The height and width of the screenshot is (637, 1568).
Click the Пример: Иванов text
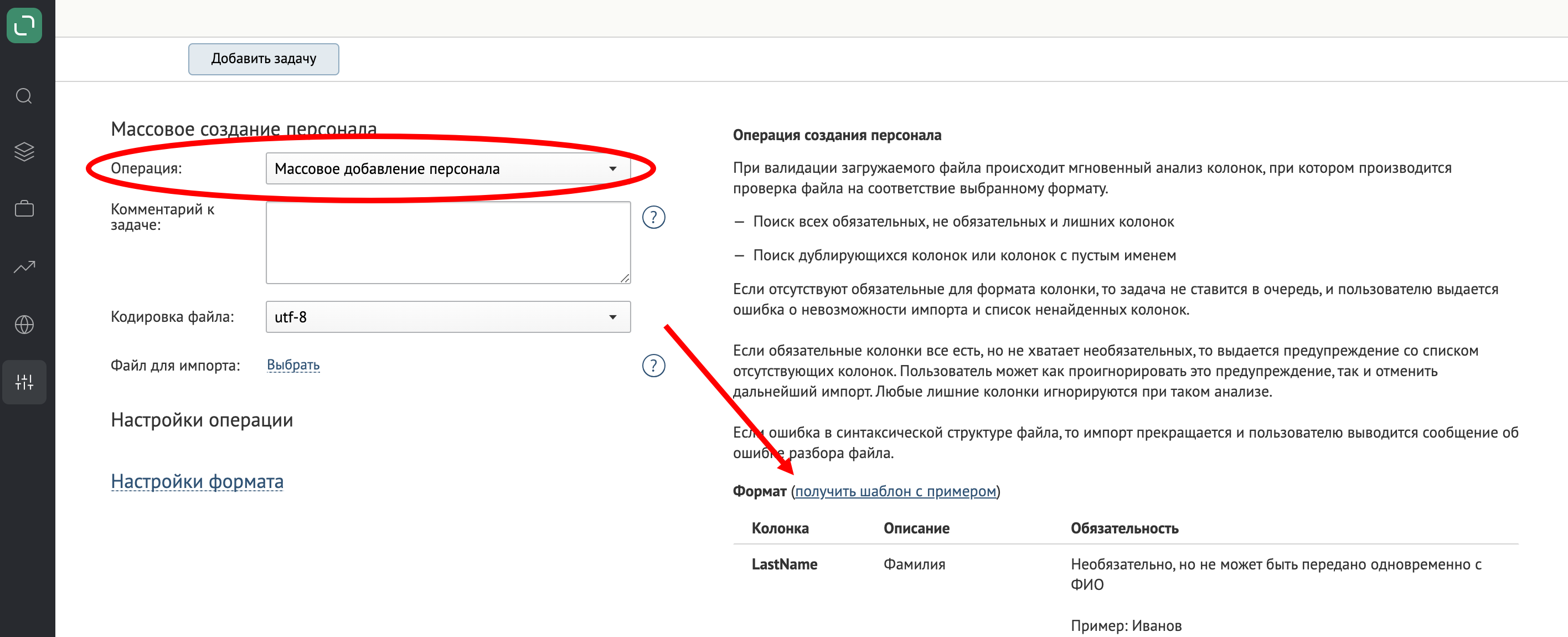tap(1126, 625)
